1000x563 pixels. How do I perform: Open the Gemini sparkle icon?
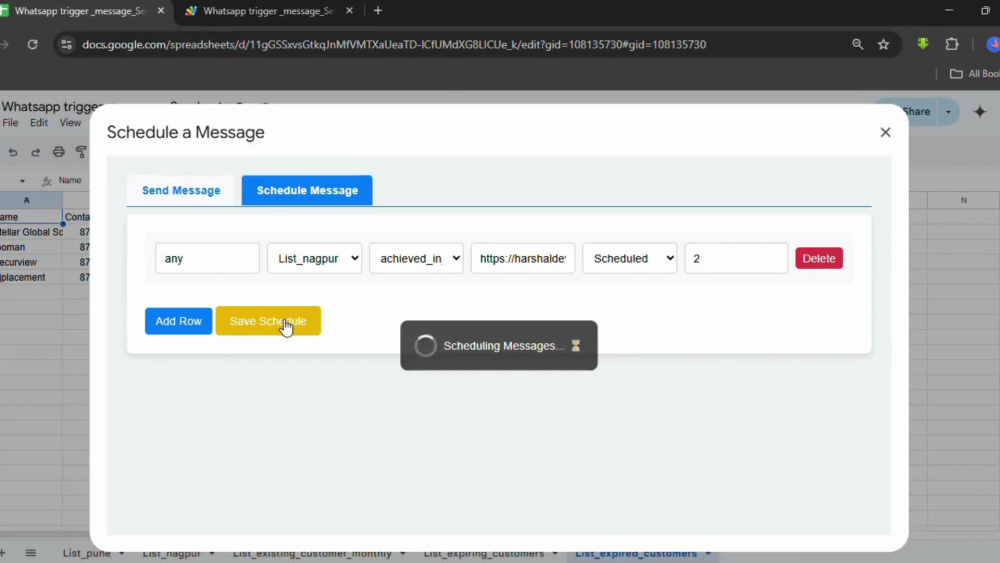coord(980,112)
